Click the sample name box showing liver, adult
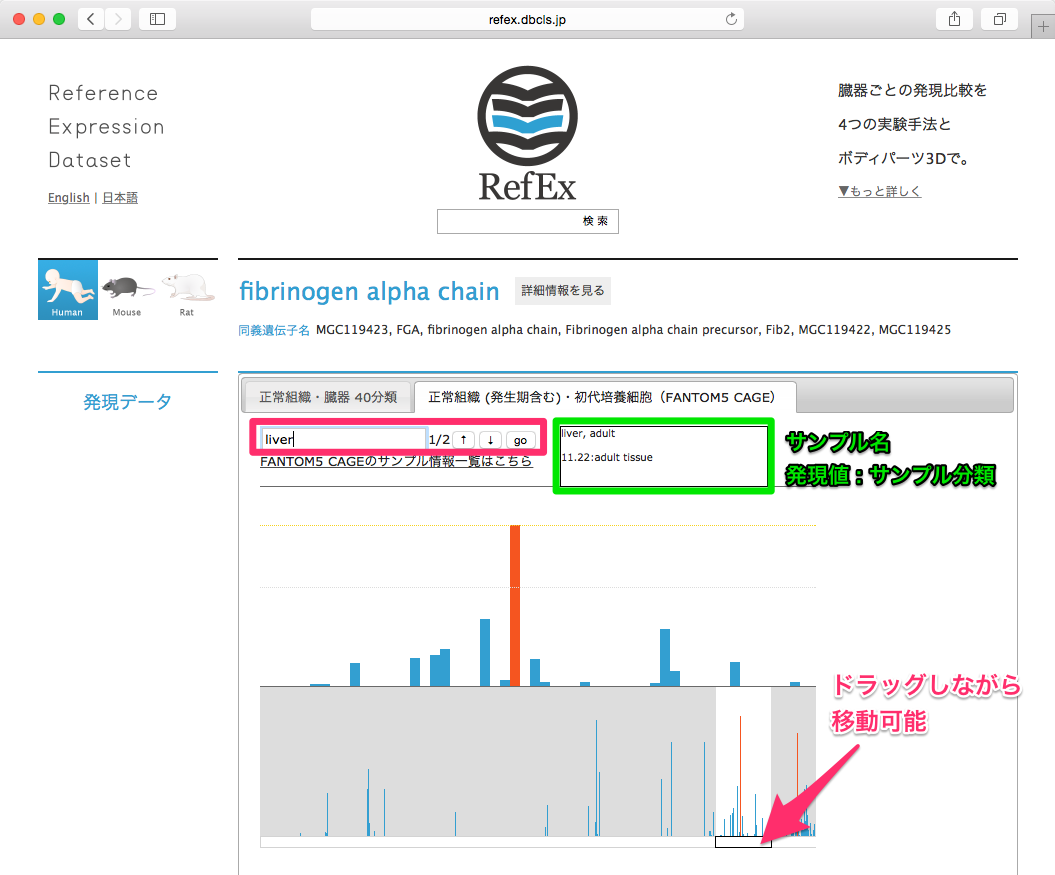This screenshot has width=1055, height=875. [x=663, y=456]
